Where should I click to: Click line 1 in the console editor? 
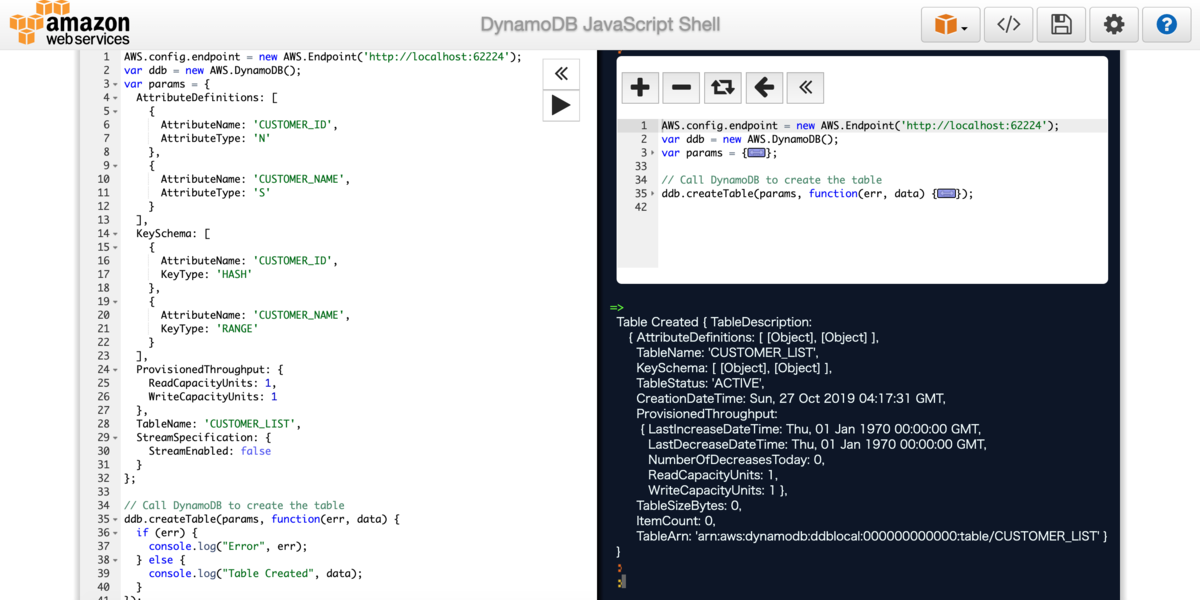pyautogui.click(x=860, y=126)
